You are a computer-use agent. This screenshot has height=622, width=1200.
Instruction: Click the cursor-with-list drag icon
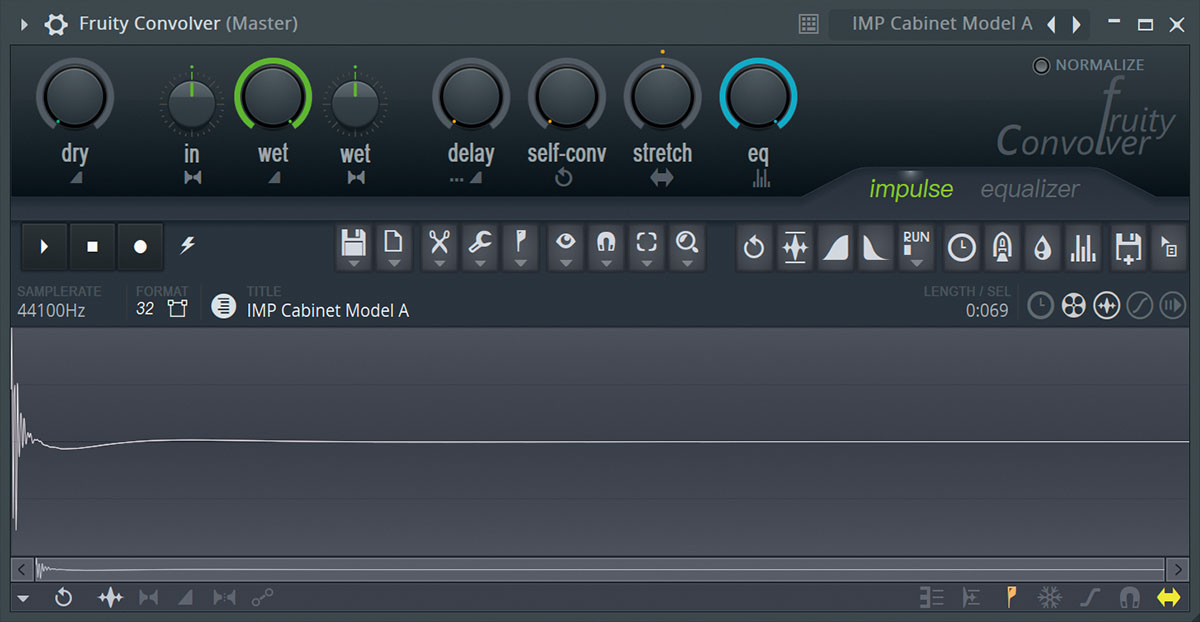(x=1168, y=248)
